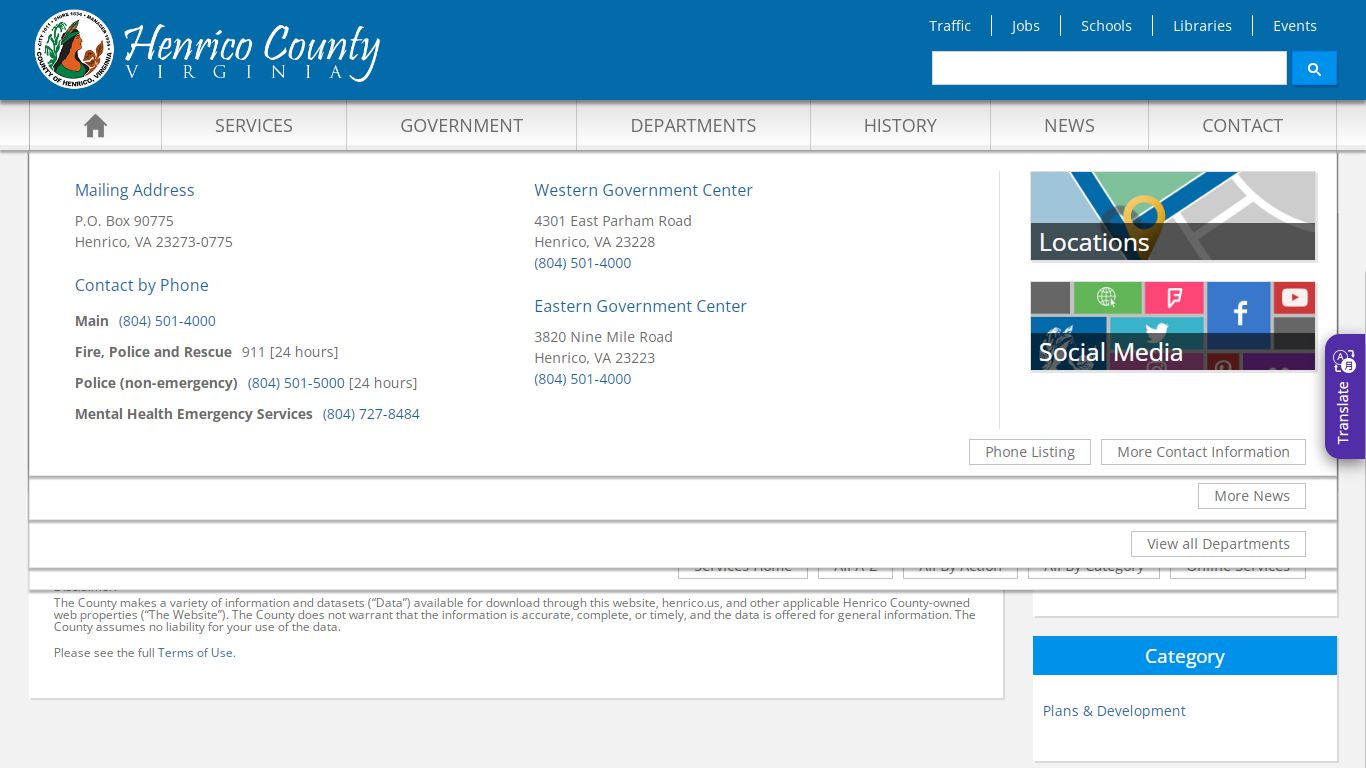Open Eastern Government Center heading link
Viewport: 1366px width, 768px height.
640,306
